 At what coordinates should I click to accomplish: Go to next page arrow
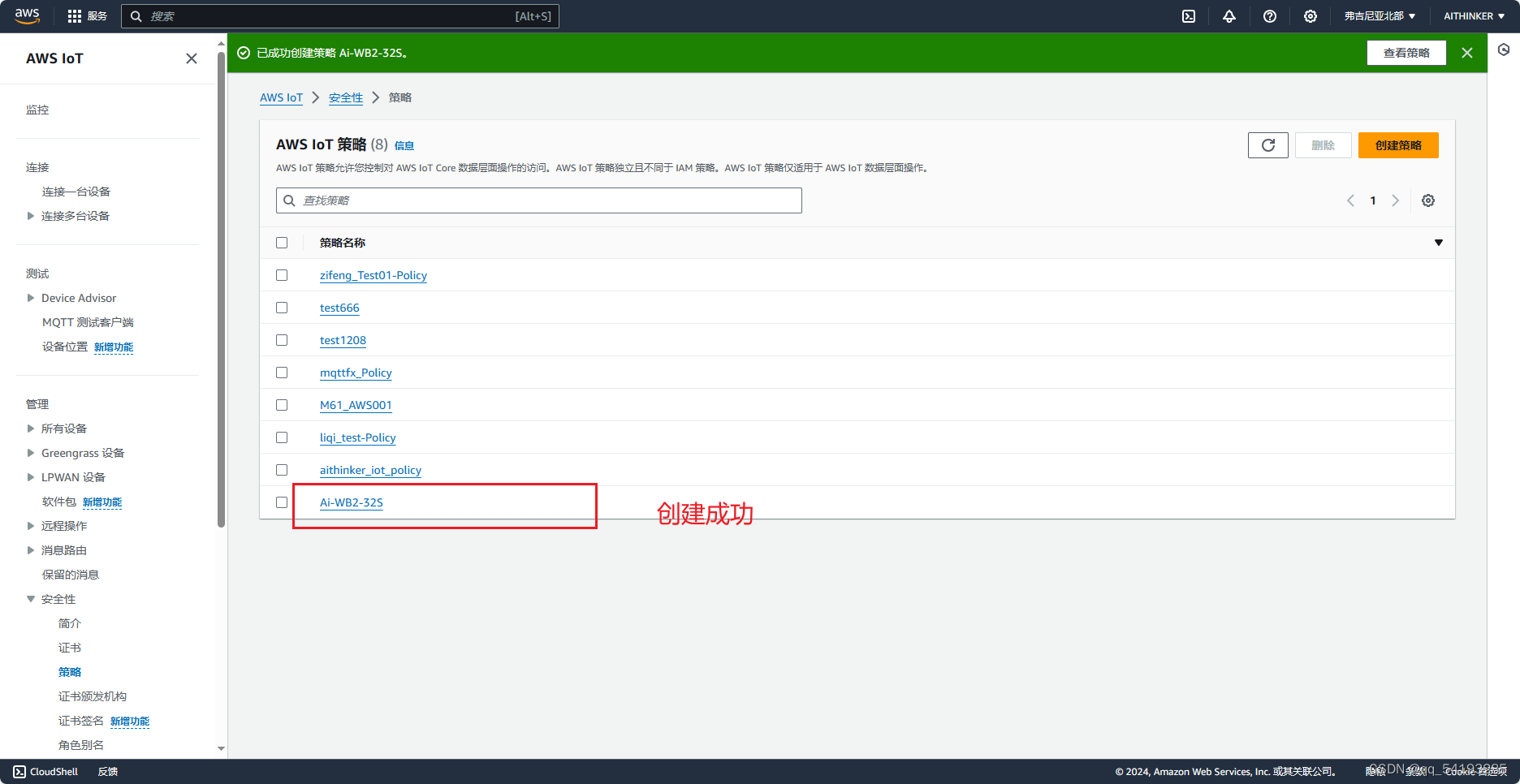[x=1396, y=200]
